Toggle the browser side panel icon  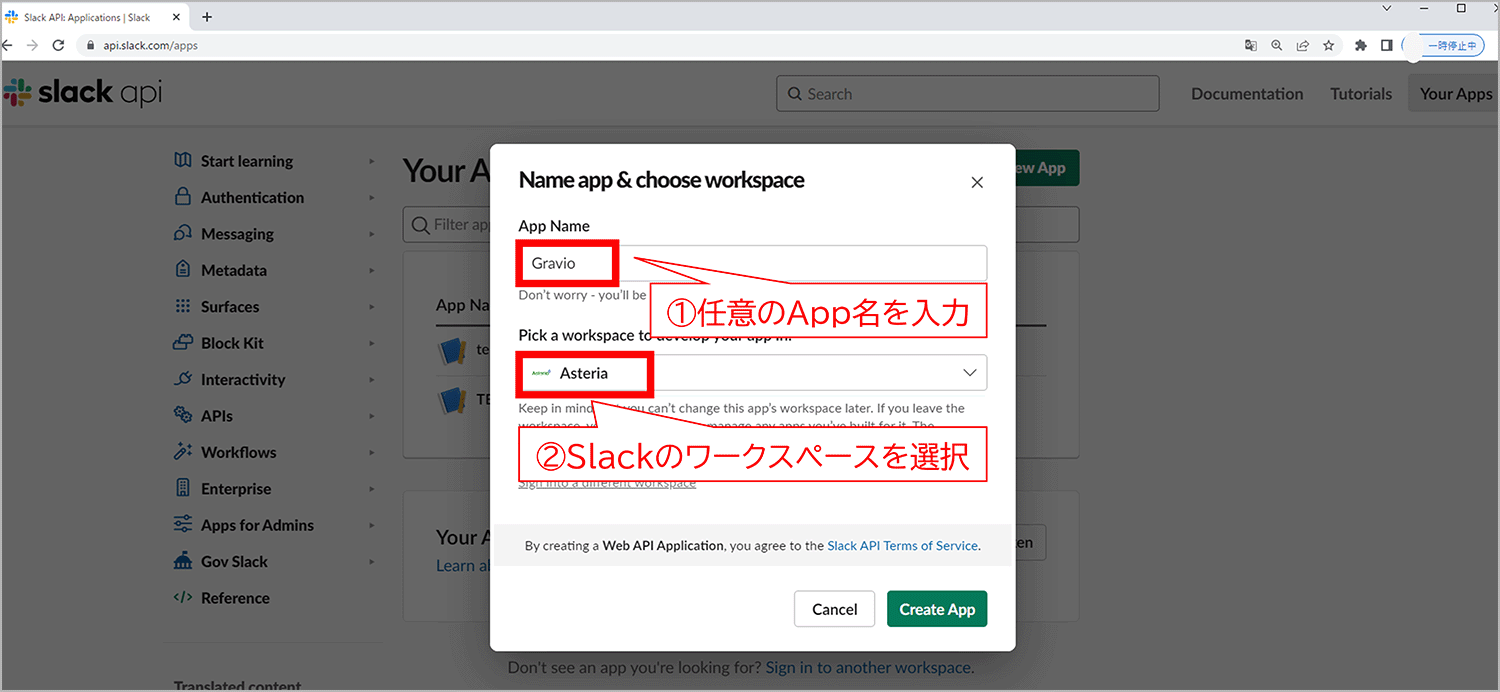coord(1387,45)
